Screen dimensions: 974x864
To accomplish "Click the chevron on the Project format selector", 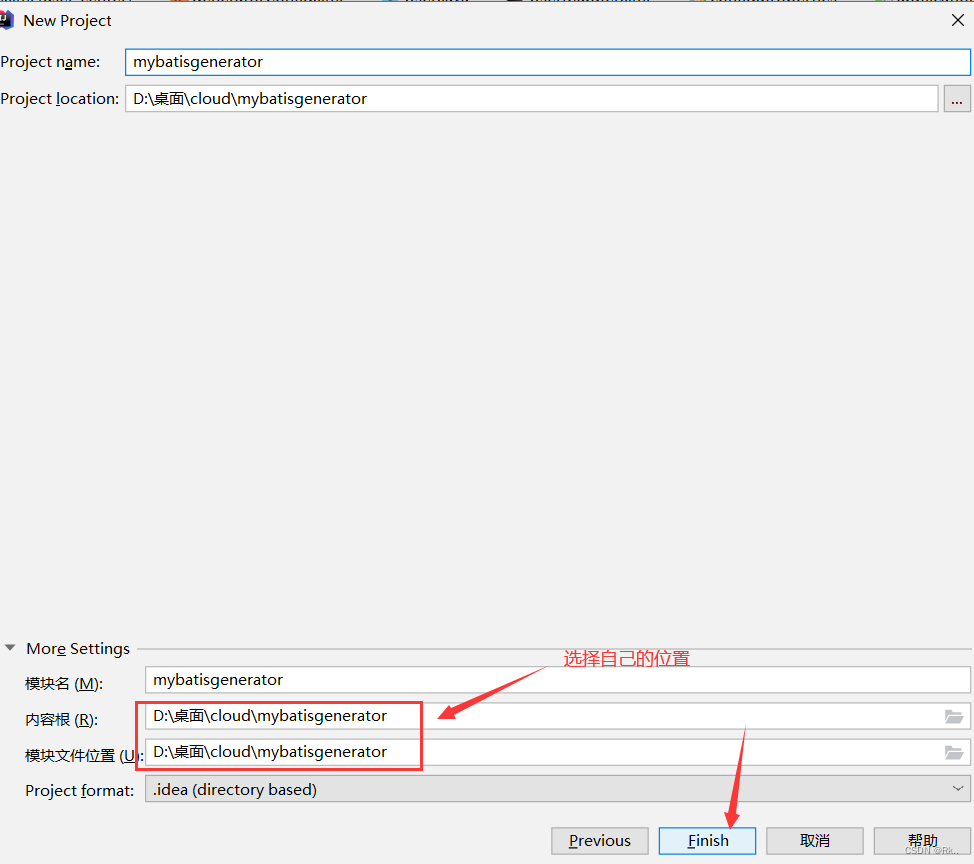I will (957, 789).
